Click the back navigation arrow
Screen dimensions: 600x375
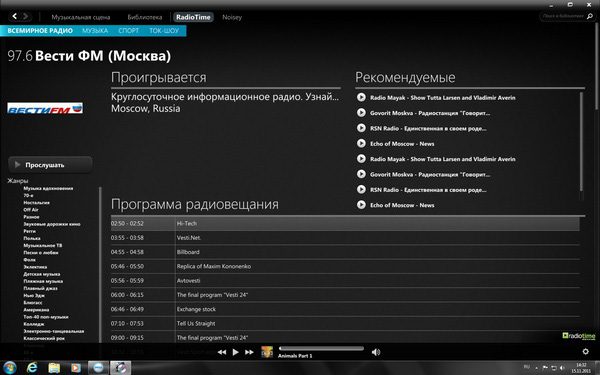pos(15,16)
